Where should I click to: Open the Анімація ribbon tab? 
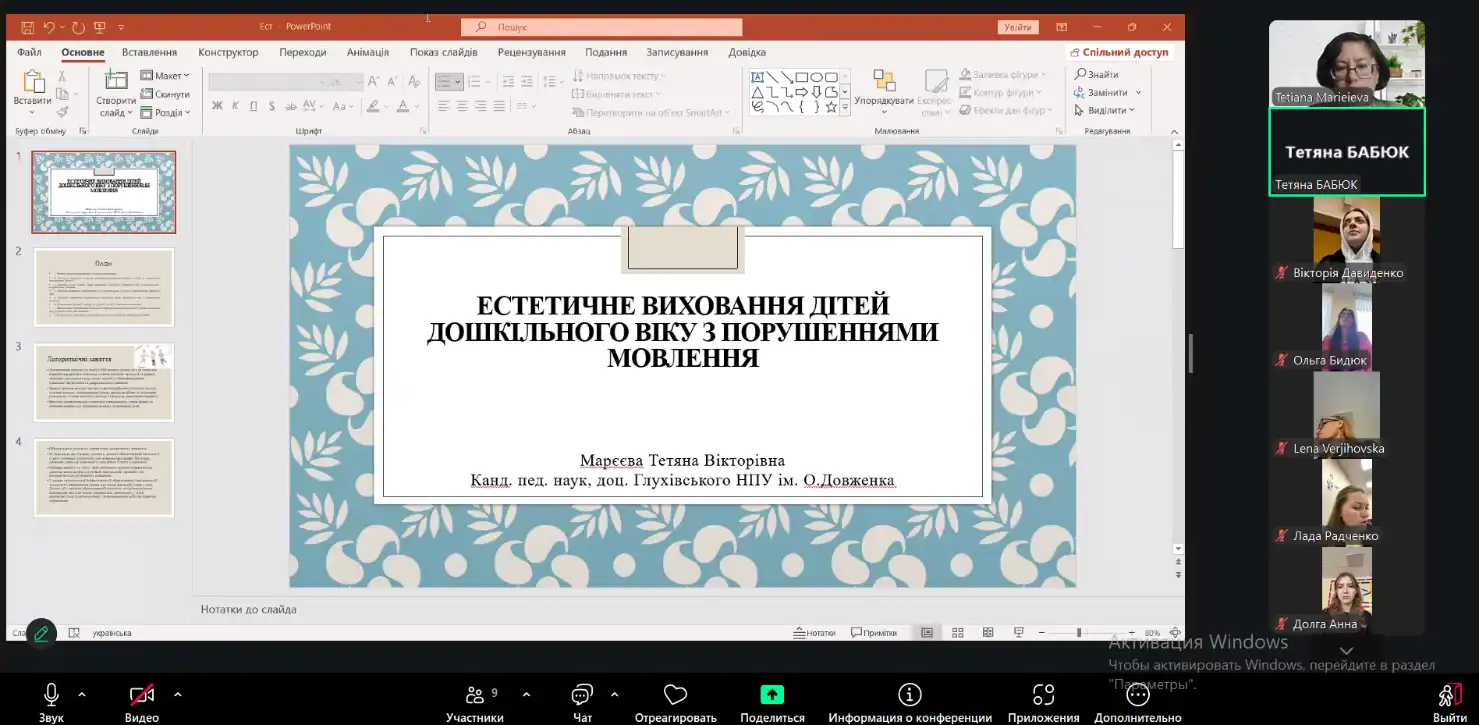(x=368, y=52)
